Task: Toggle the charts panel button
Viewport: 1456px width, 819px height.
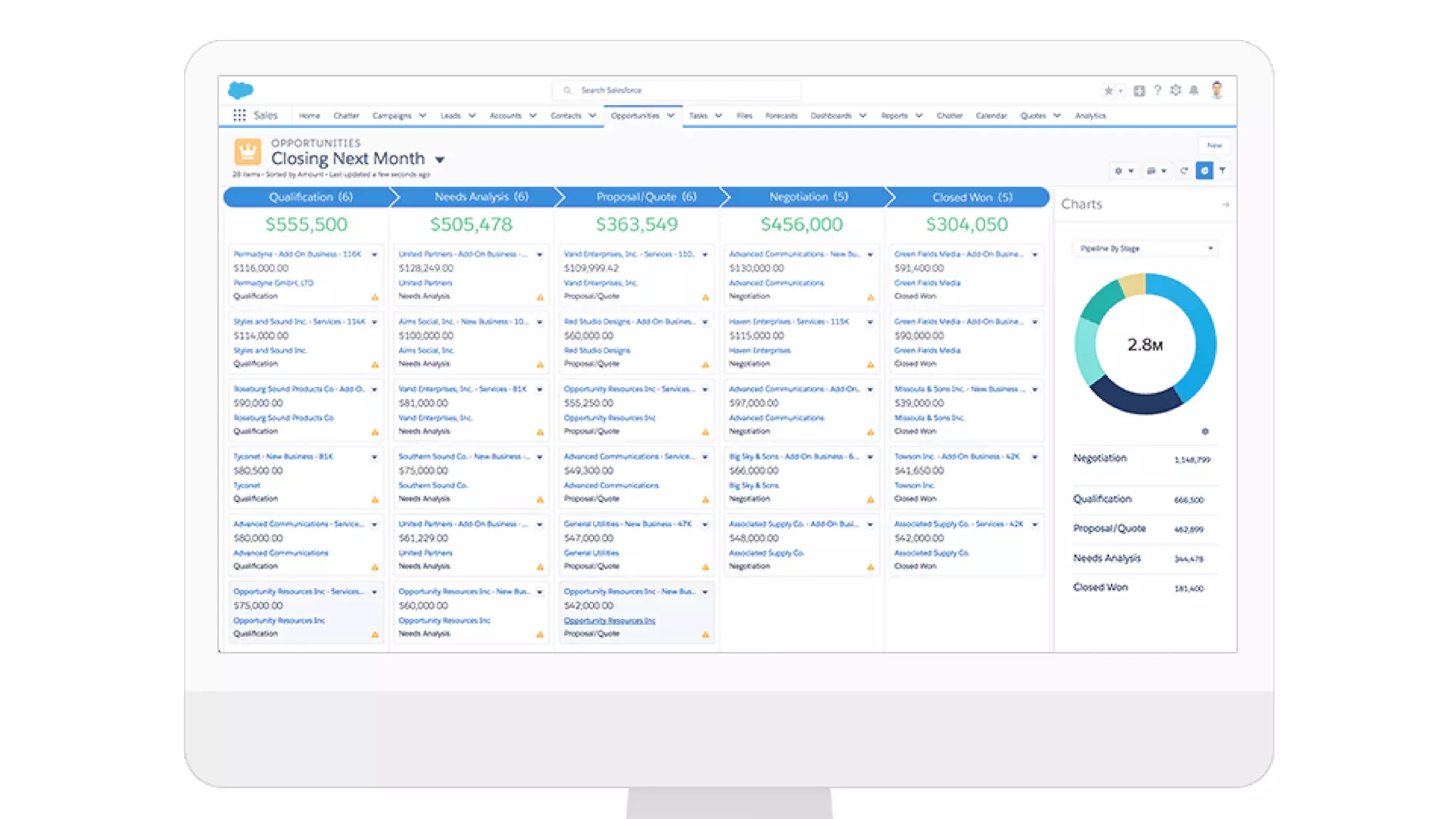Action: (x=1204, y=171)
